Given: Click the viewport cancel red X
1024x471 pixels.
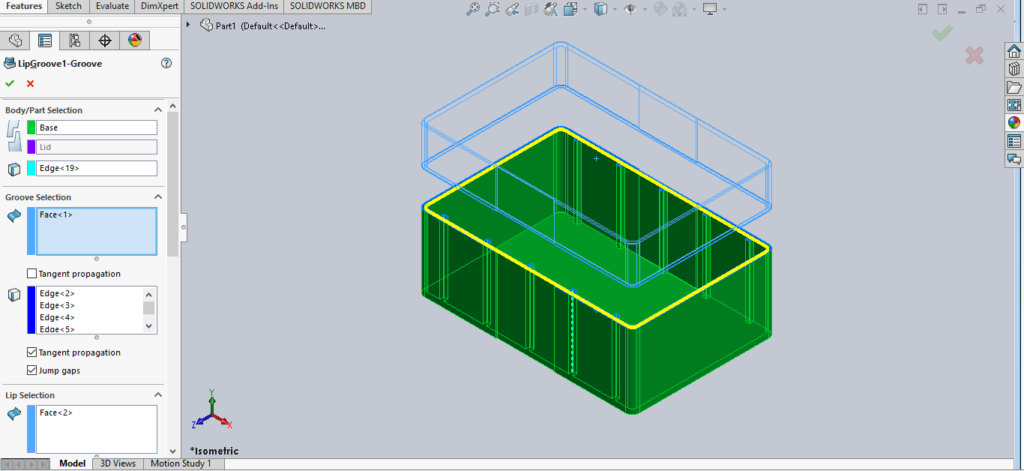Looking at the screenshot, I should [x=974, y=56].
